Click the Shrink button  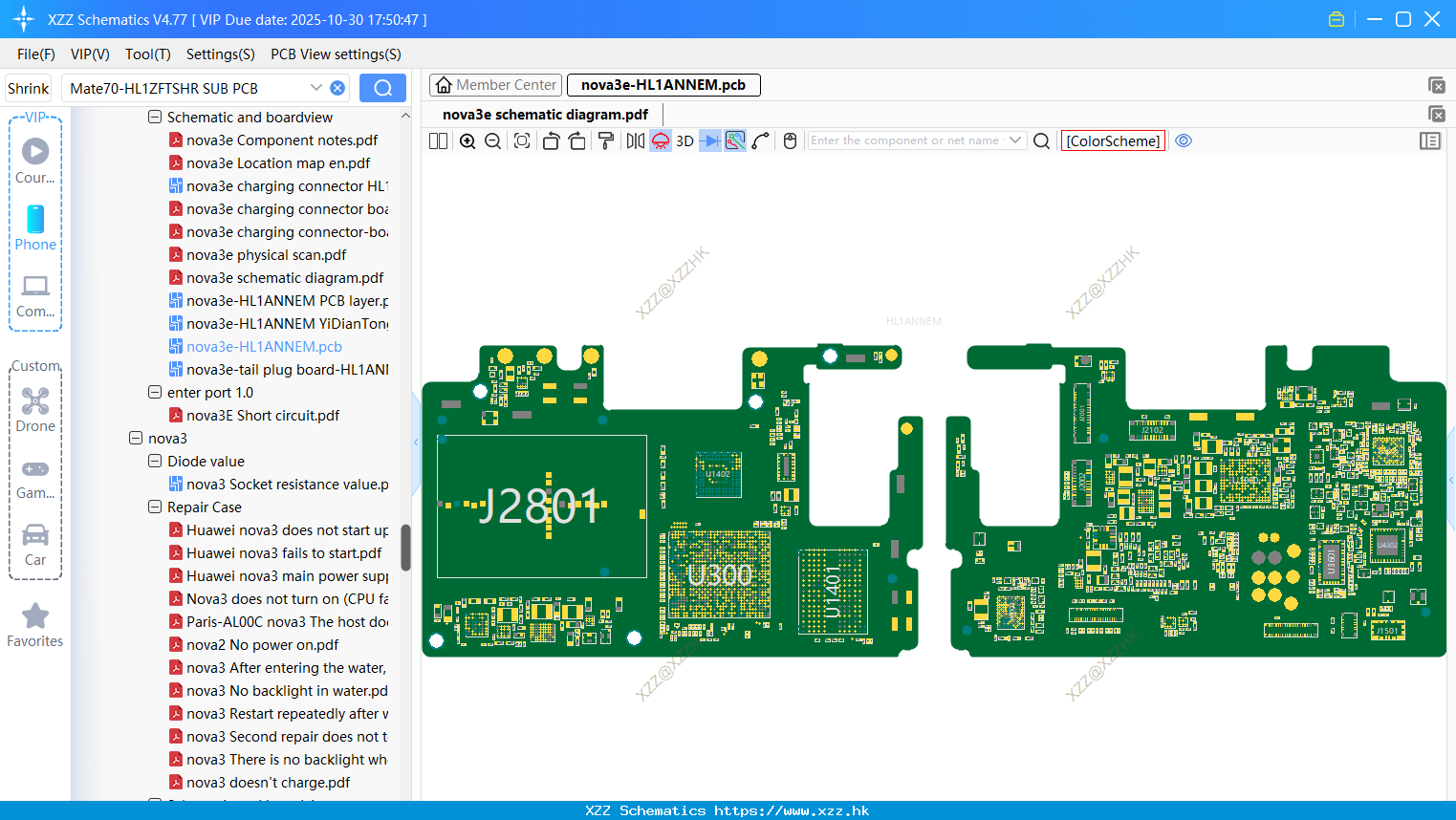[x=29, y=88]
